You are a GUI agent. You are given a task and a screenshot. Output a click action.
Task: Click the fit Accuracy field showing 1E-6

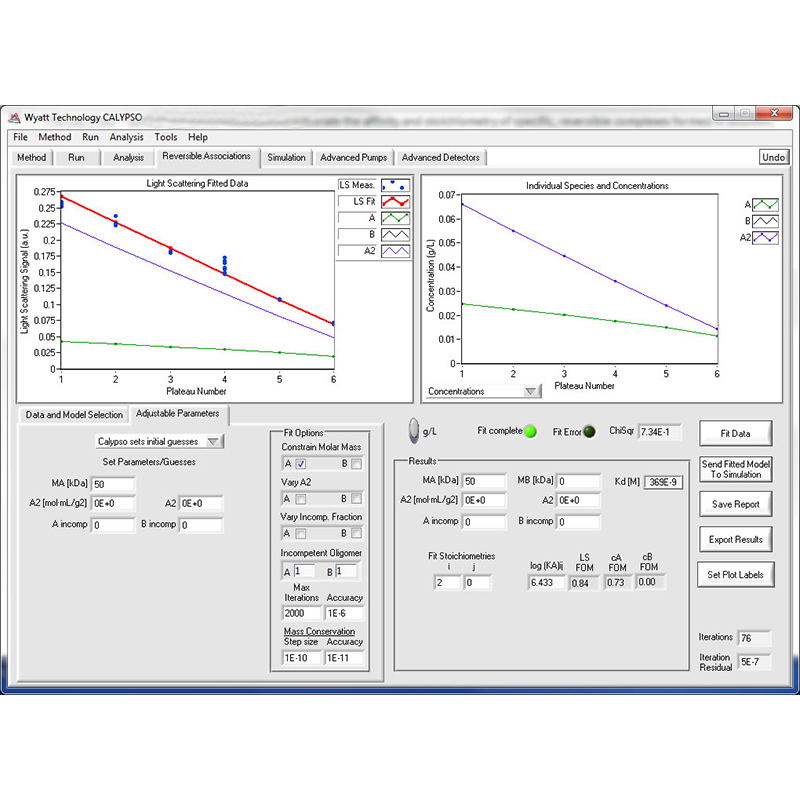pyautogui.click(x=344, y=613)
